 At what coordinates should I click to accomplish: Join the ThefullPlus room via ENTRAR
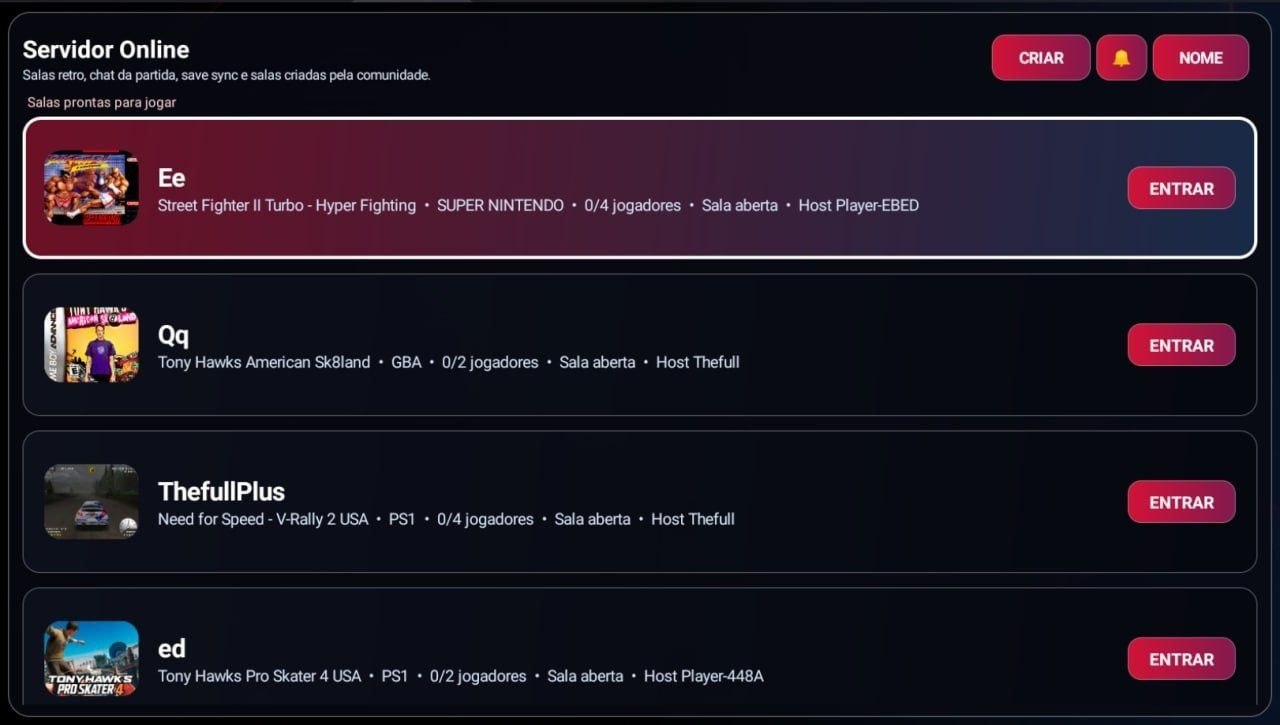pos(1181,502)
